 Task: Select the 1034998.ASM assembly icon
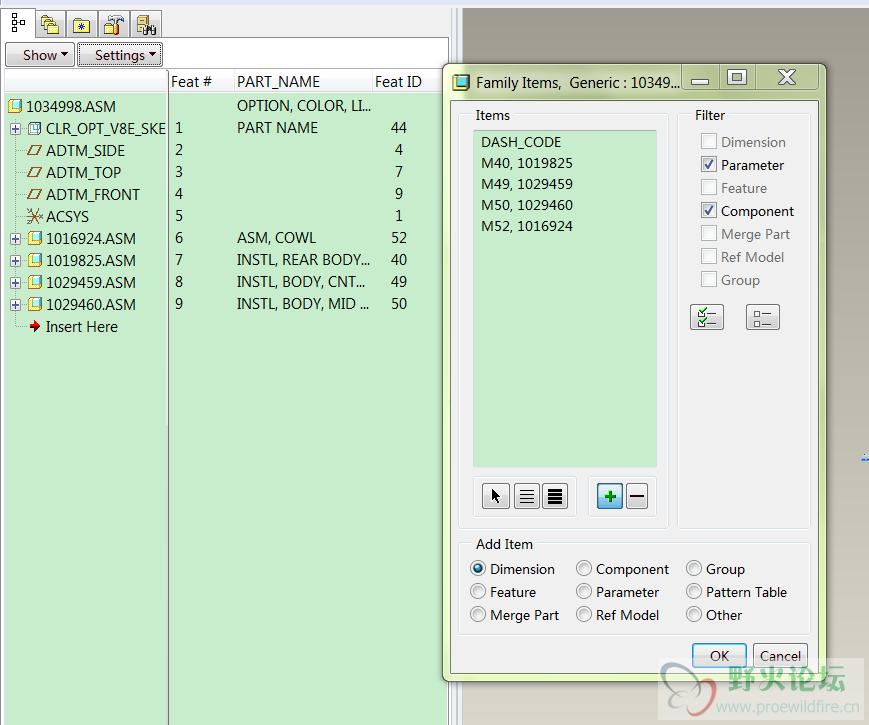(x=15, y=106)
